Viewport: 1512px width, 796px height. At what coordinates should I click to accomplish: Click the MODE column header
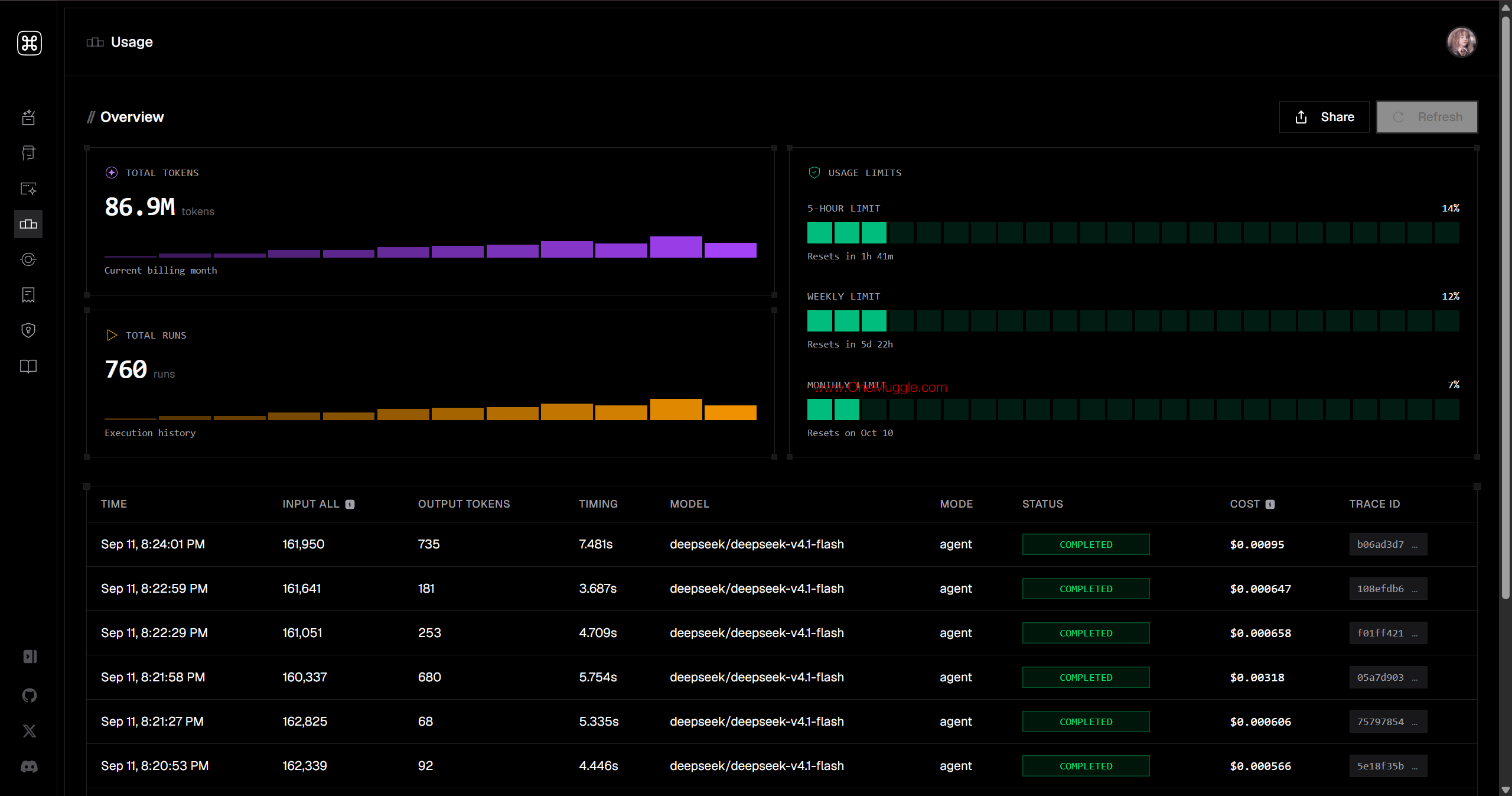[x=957, y=504]
